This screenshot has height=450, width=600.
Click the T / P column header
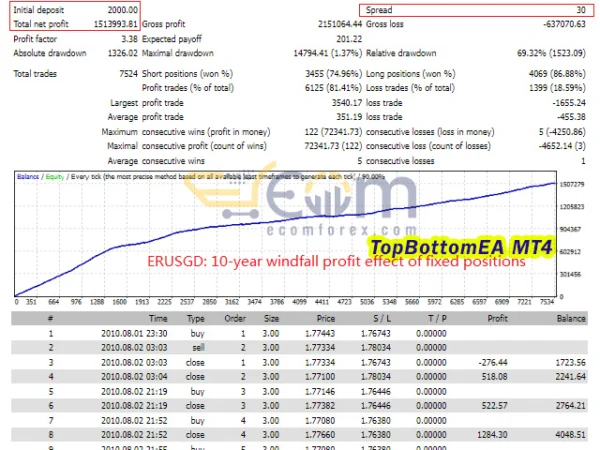tap(437, 318)
